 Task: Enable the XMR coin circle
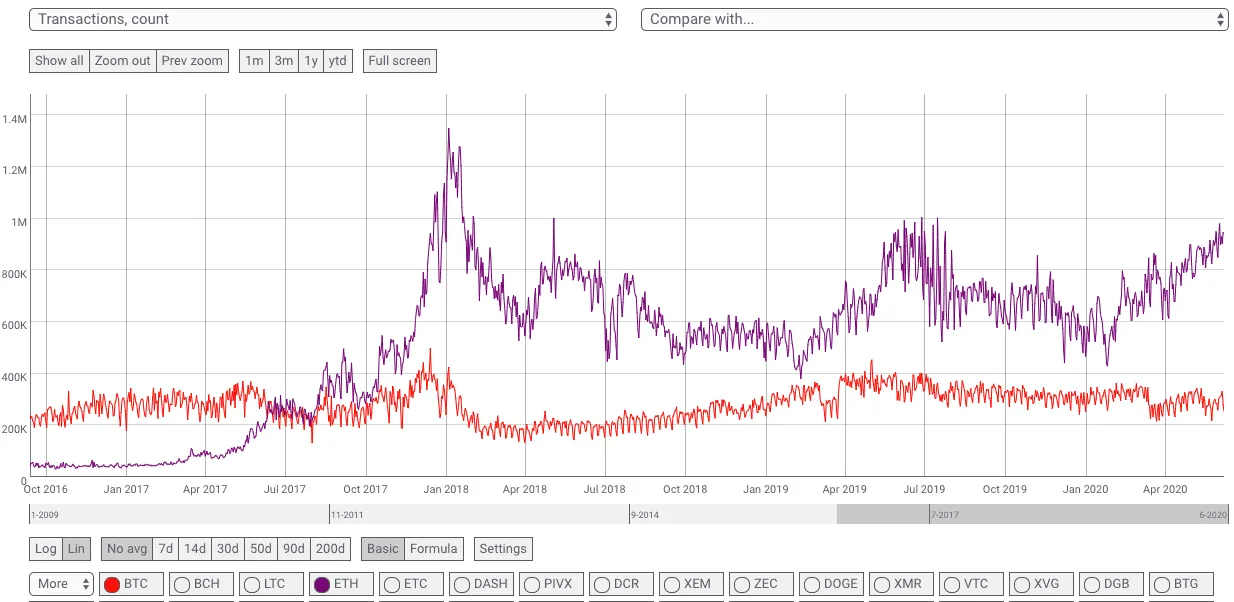coord(882,585)
